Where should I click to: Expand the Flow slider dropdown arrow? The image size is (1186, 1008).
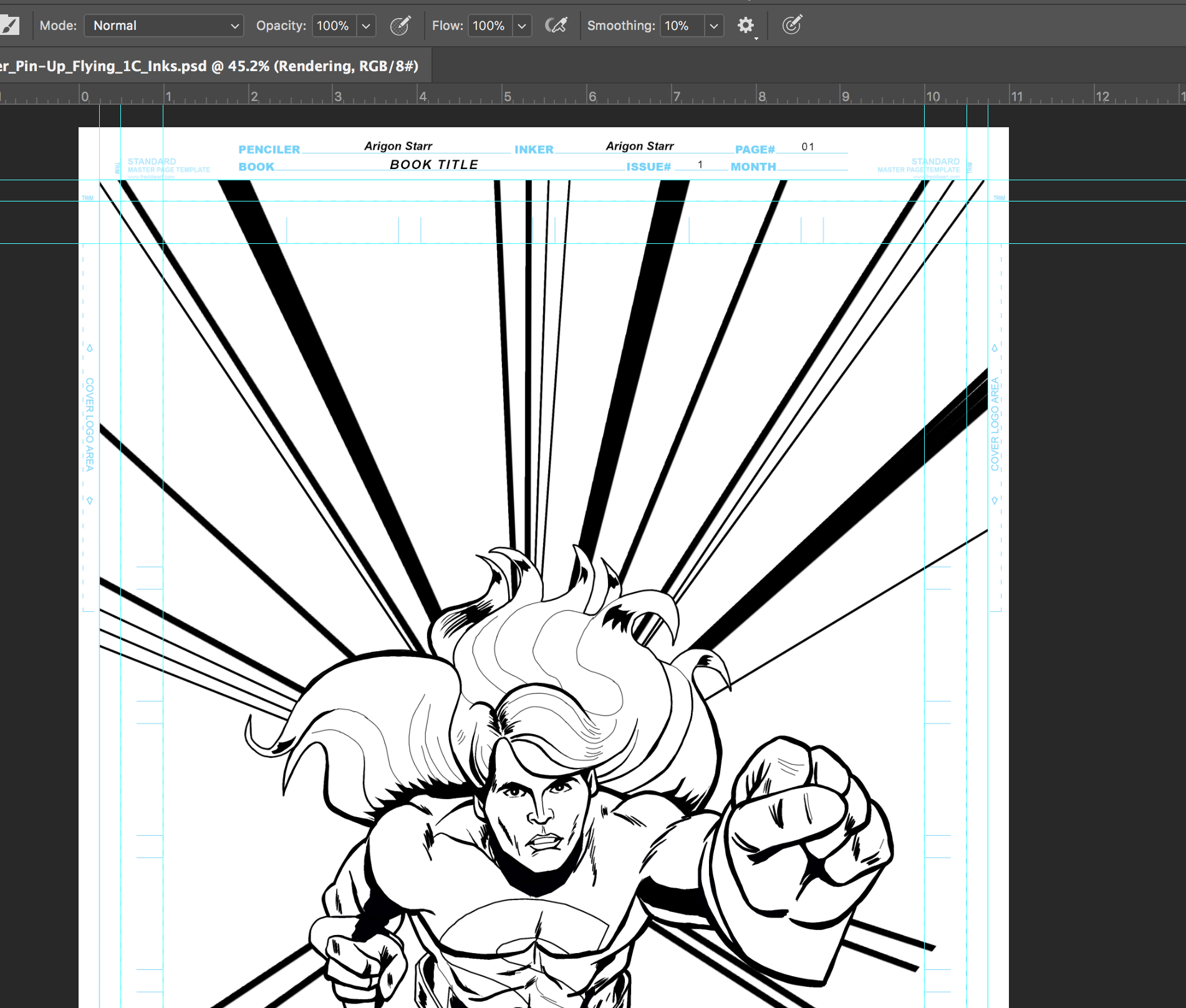point(523,26)
